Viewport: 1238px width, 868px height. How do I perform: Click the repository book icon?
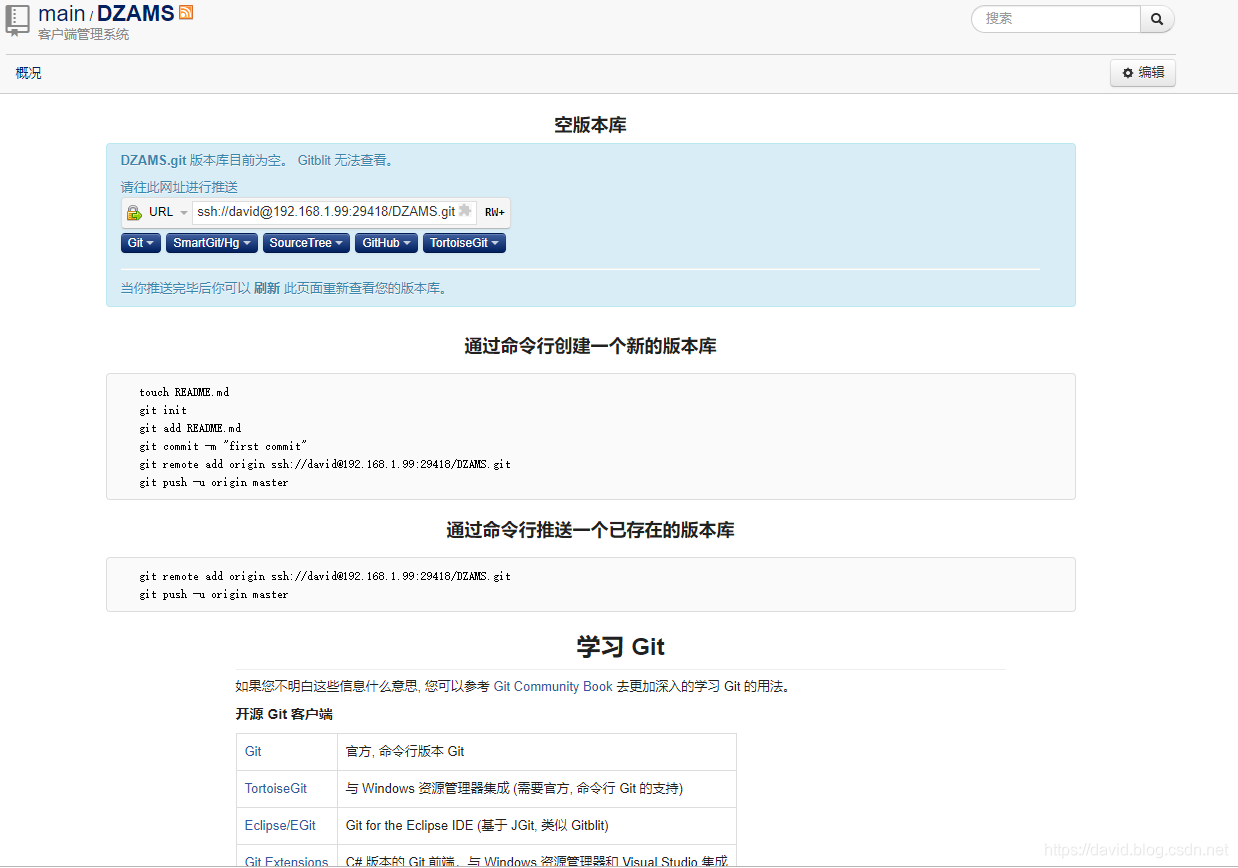17,20
